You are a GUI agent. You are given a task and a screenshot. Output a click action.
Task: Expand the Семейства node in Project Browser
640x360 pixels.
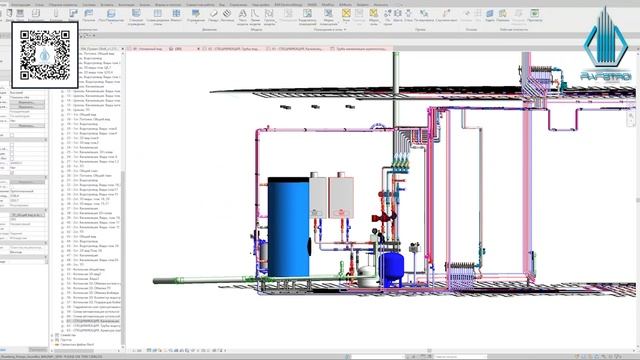click(x=52, y=335)
